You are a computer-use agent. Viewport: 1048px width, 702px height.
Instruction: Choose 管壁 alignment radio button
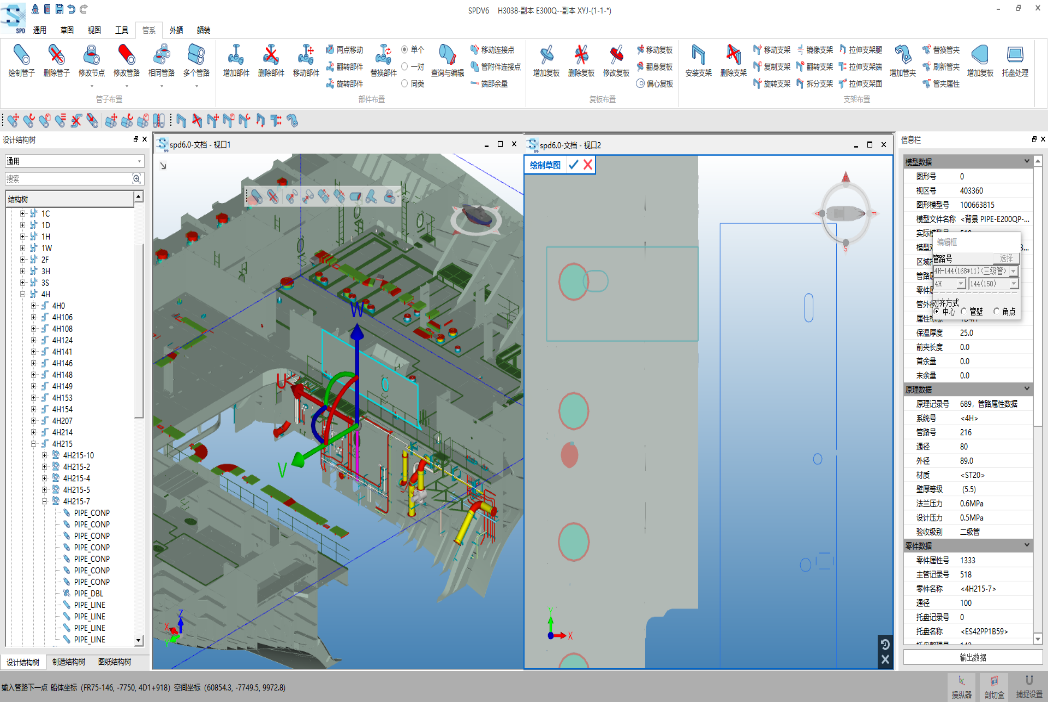pos(964,312)
